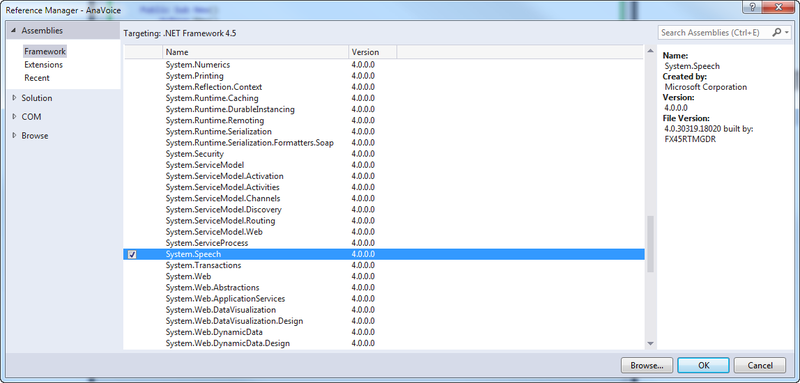Open the help question mark button
800x383 pixels.
pyautogui.click(x=753, y=7)
